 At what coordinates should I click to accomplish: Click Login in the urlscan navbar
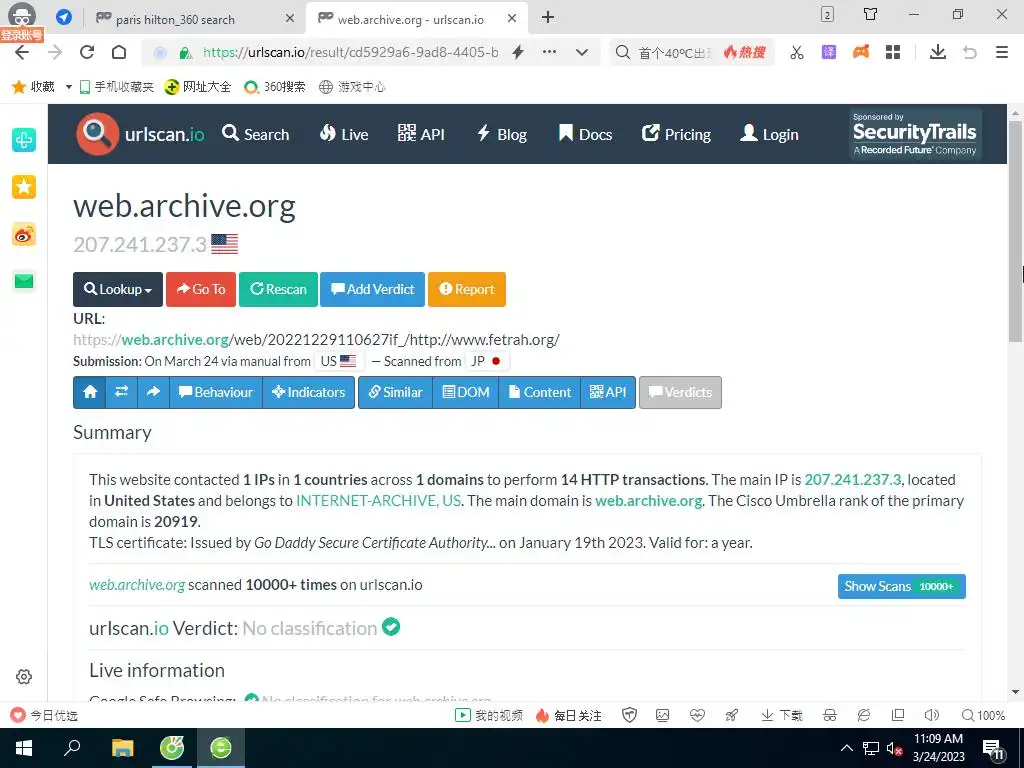click(x=769, y=134)
